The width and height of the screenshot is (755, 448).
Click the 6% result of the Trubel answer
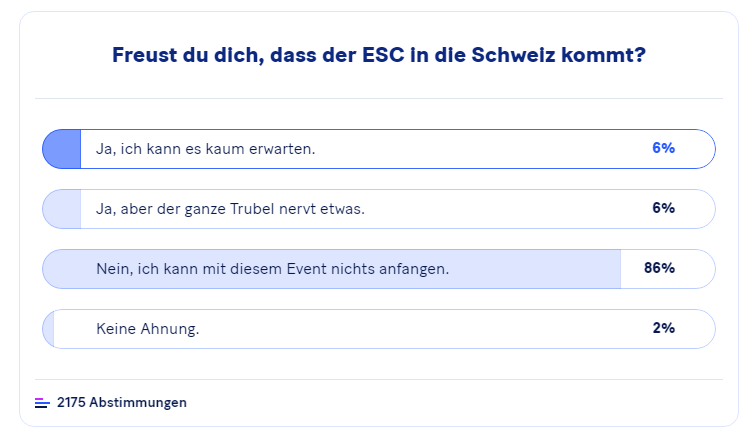coord(663,209)
